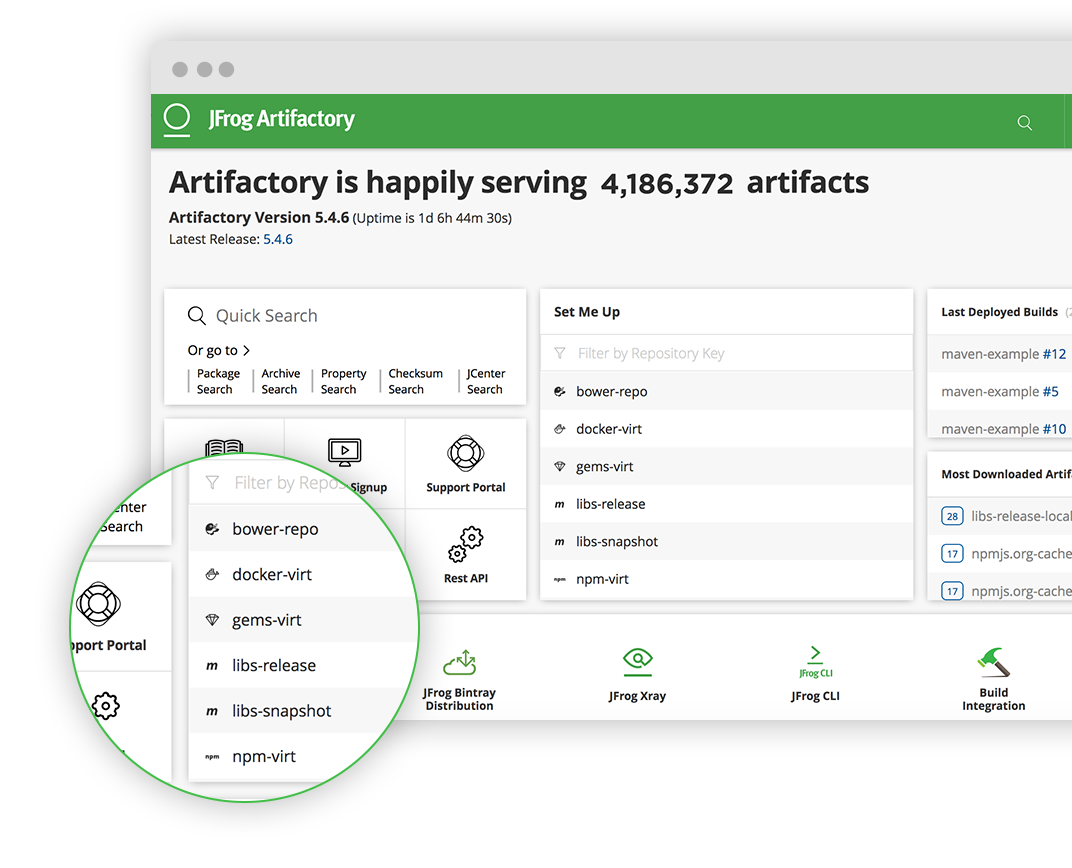The height and width of the screenshot is (868, 1072).
Task: Open the libs-release-local downloaded artifact entry
Action: (x=1021, y=516)
